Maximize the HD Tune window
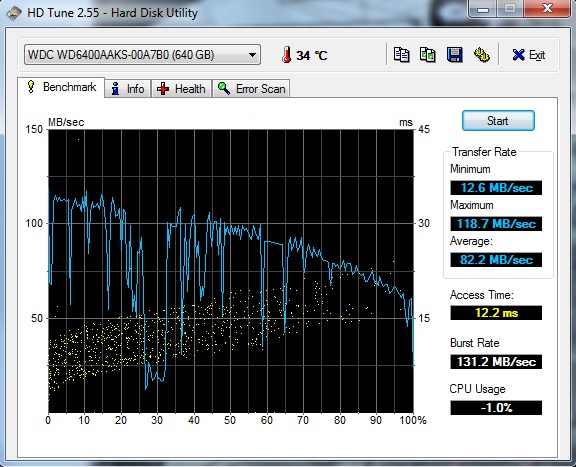576x467 pixels. pos(510,8)
